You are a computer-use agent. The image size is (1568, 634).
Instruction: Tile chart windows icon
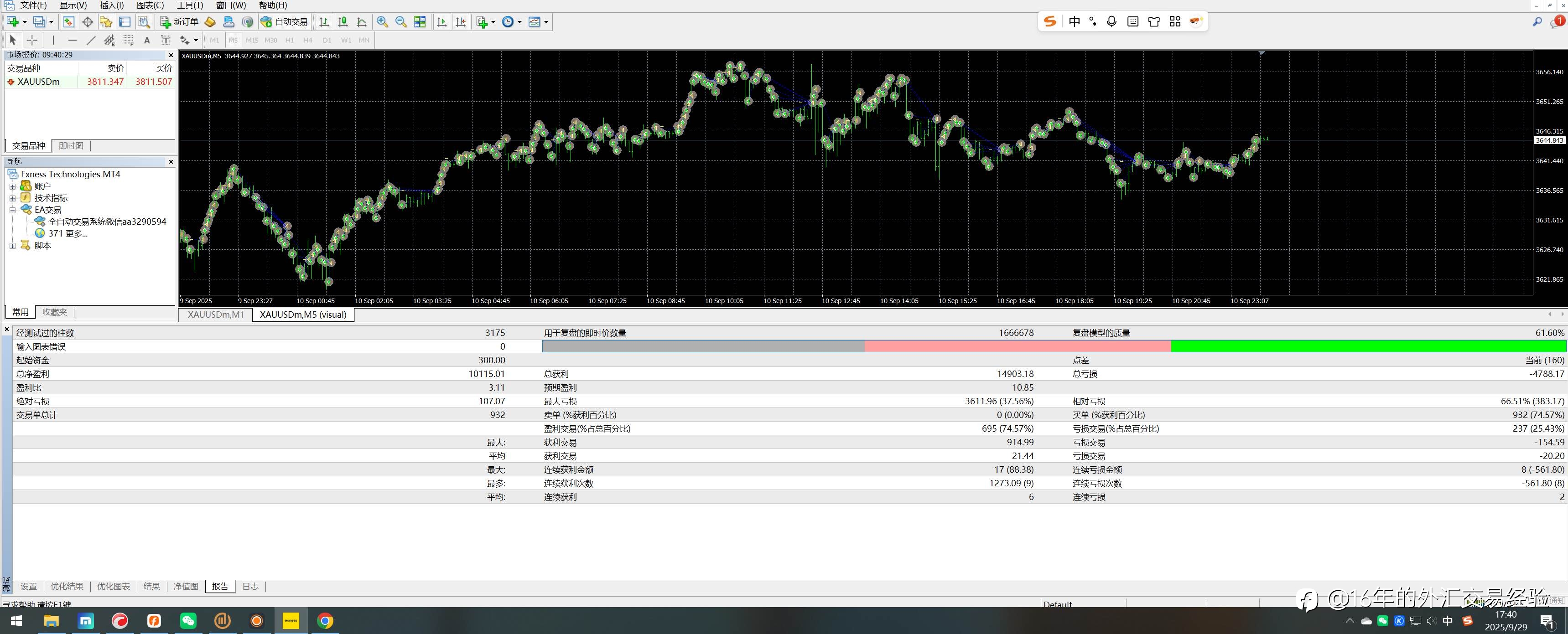pos(420,22)
